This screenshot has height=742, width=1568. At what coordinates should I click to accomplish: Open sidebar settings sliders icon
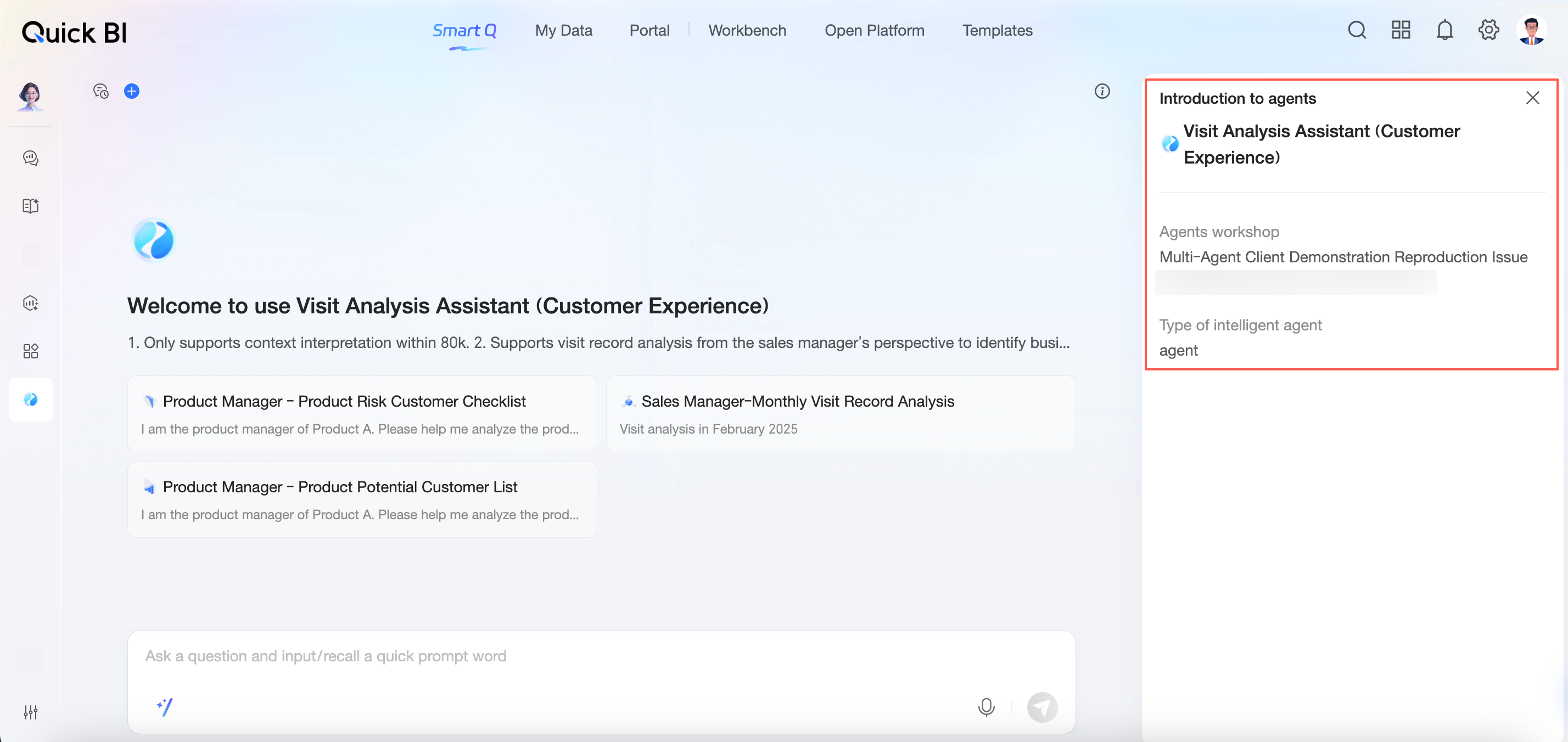[30, 712]
